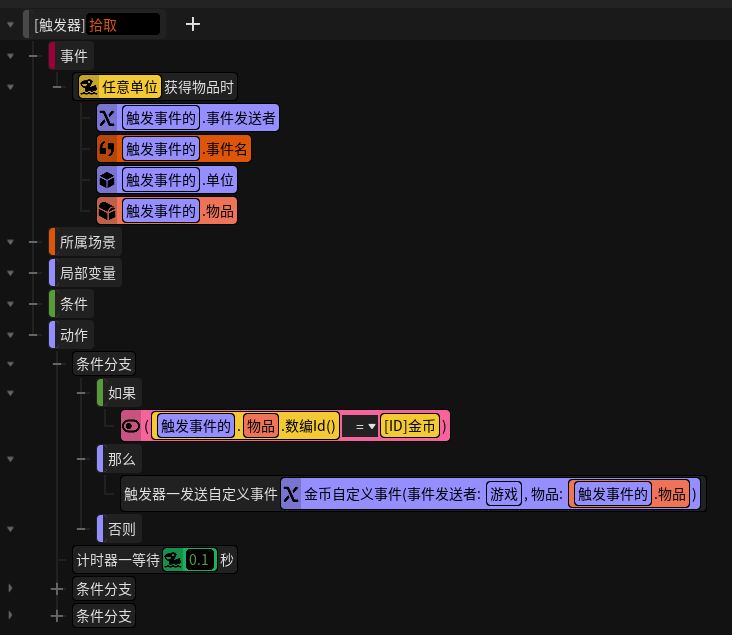Image resolution: width=732 pixels, height=635 pixels.
Task: Click the unit icon in the 任意单位 block
Action: tap(89, 87)
